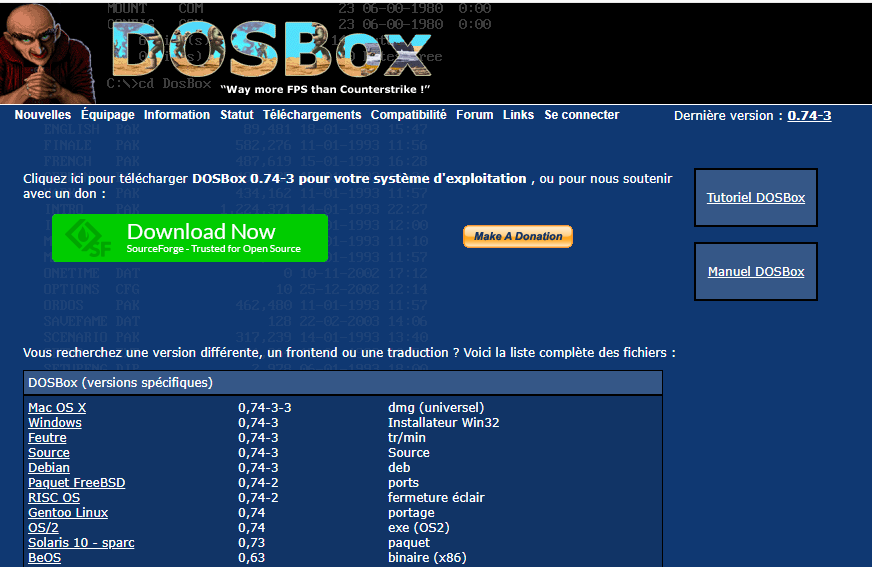The width and height of the screenshot is (872, 567).
Task: Click the '0,73' version in Solaris row
Action: (x=251, y=543)
